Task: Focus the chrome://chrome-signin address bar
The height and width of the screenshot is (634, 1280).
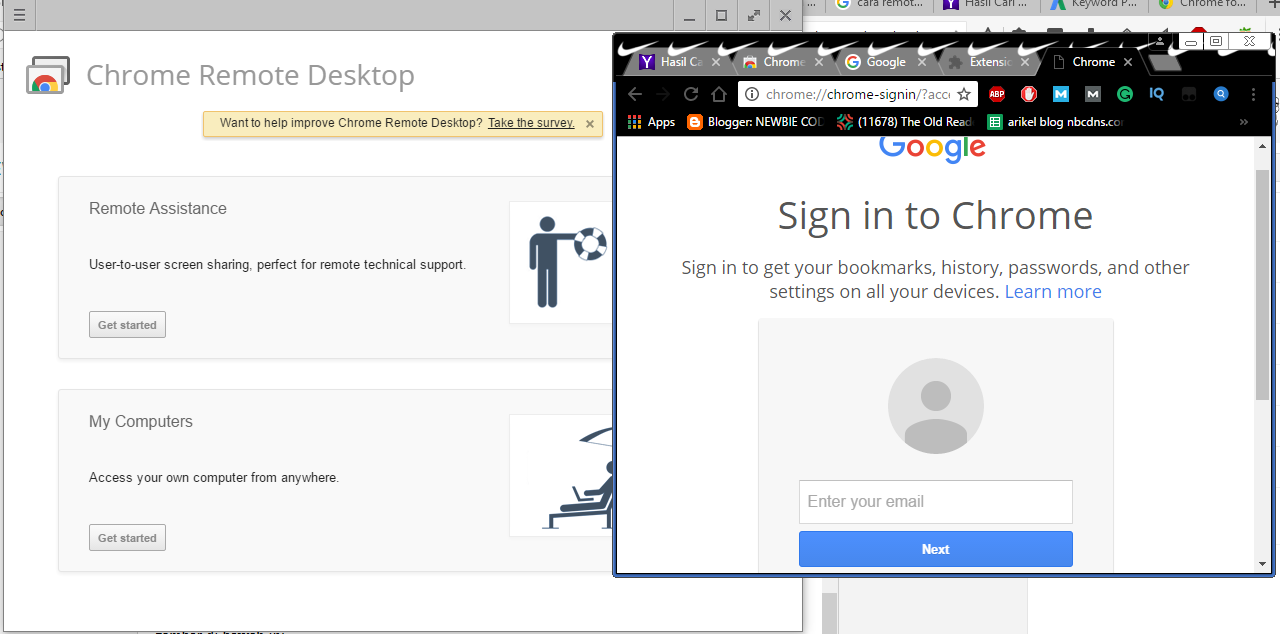Action: click(x=857, y=94)
